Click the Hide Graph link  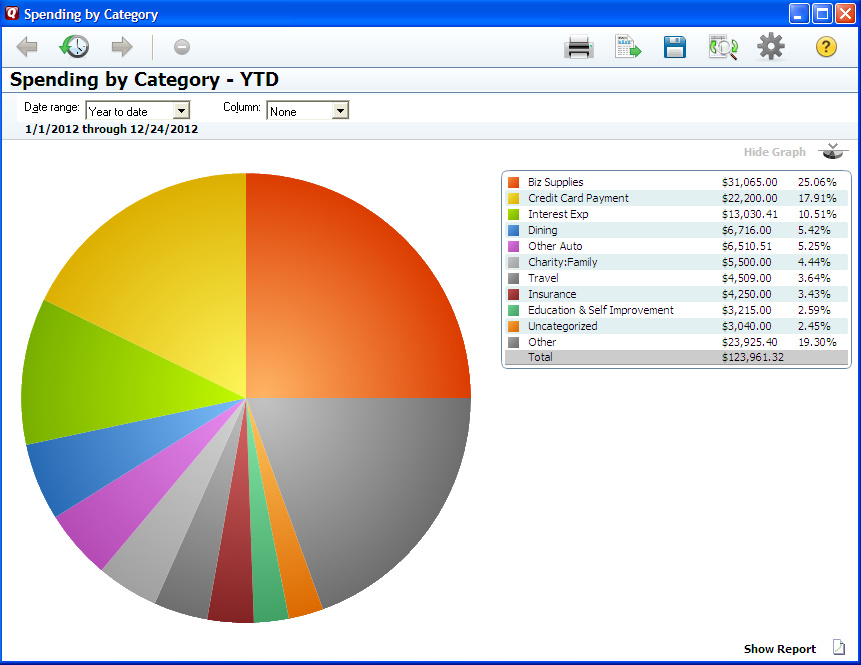(x=774, y=152)
